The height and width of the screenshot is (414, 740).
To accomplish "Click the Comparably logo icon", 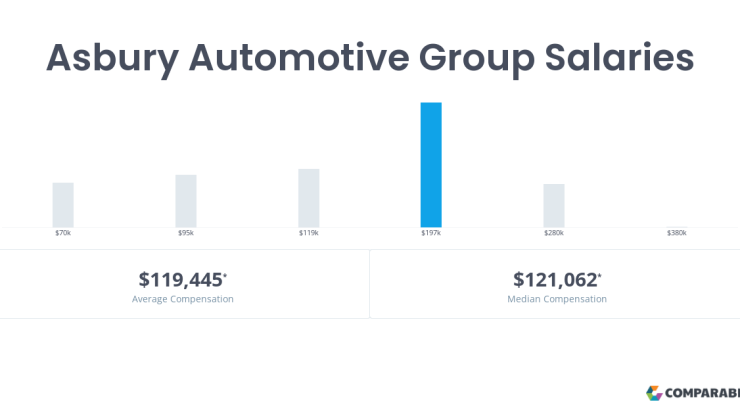I will (x=654, y=393).
